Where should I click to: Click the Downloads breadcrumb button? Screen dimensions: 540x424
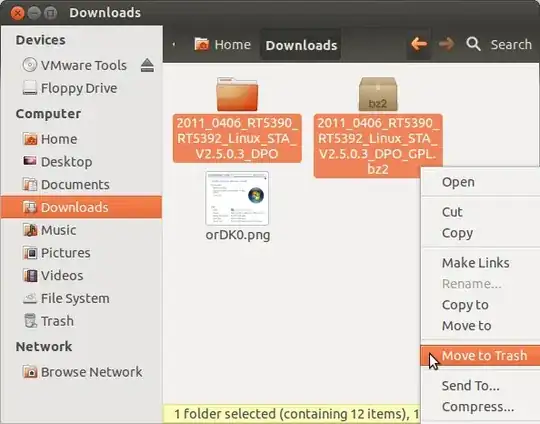pyautogui.click(x=301, y=45)
